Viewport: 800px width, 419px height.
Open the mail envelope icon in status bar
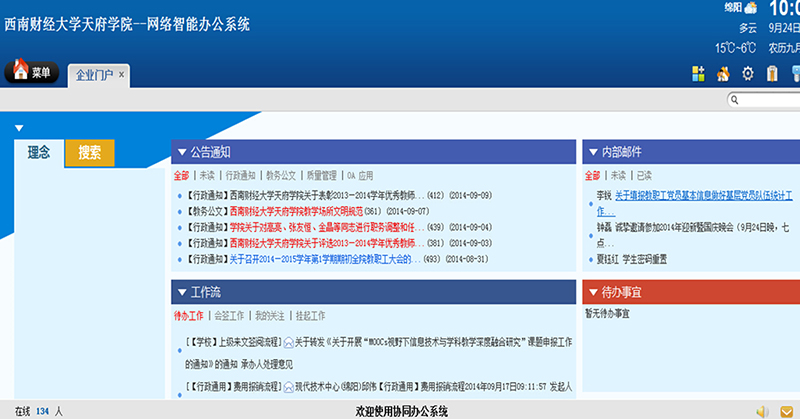(x=785, y=411)
